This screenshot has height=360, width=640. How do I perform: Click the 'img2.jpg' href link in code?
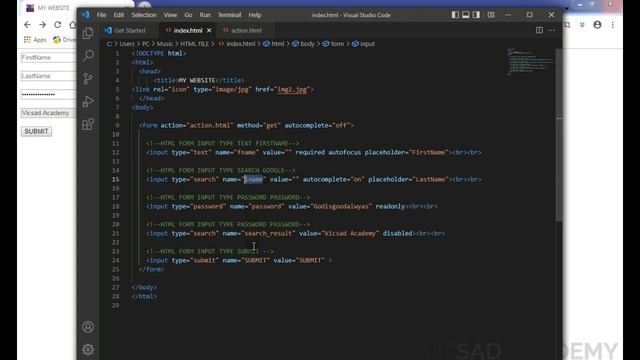click(x=292, y=89)
